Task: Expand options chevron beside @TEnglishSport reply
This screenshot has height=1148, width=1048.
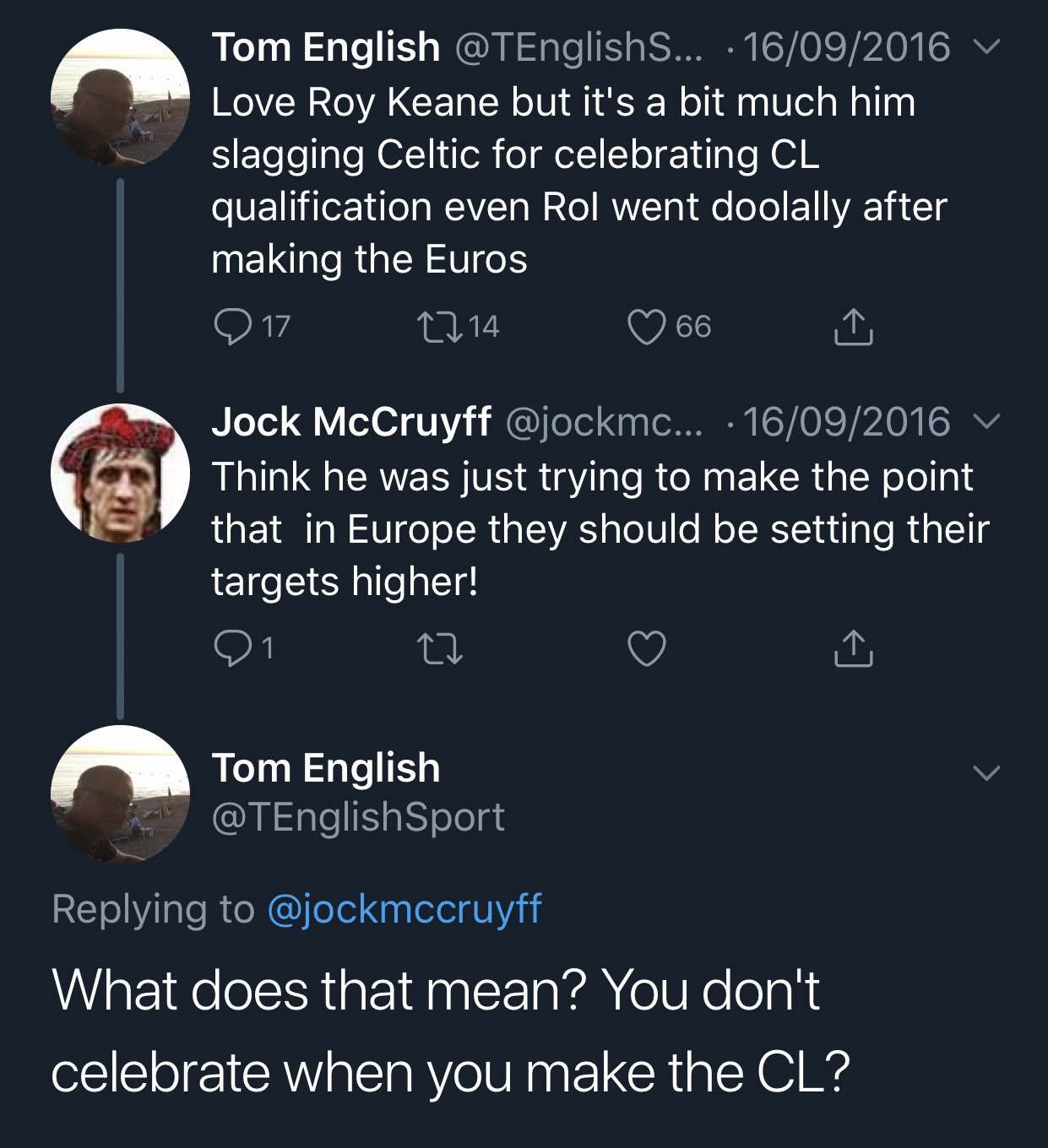Action: tap(986, 772)
